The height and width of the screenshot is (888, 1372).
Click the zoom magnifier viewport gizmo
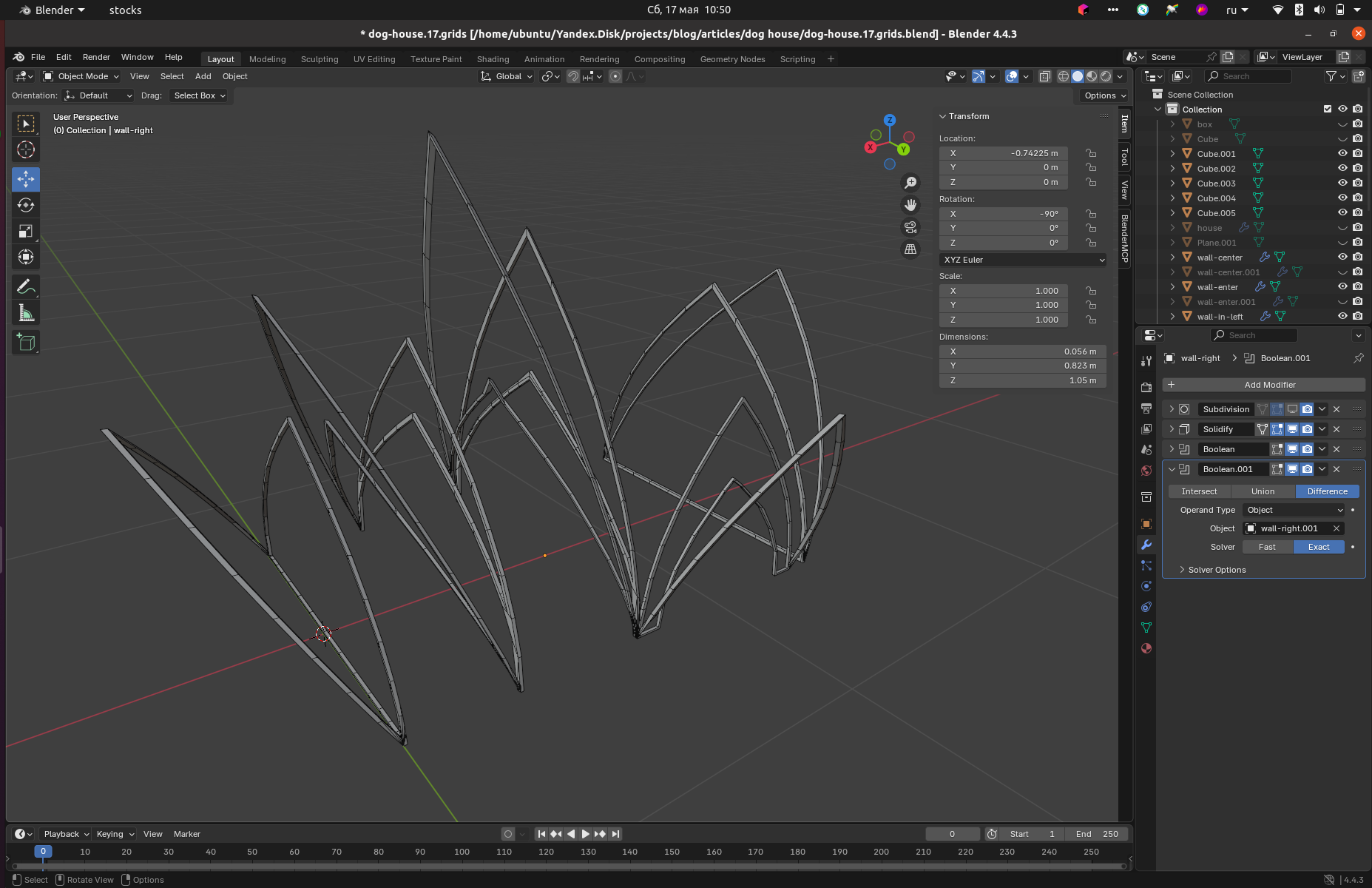(x=910, y=183)
